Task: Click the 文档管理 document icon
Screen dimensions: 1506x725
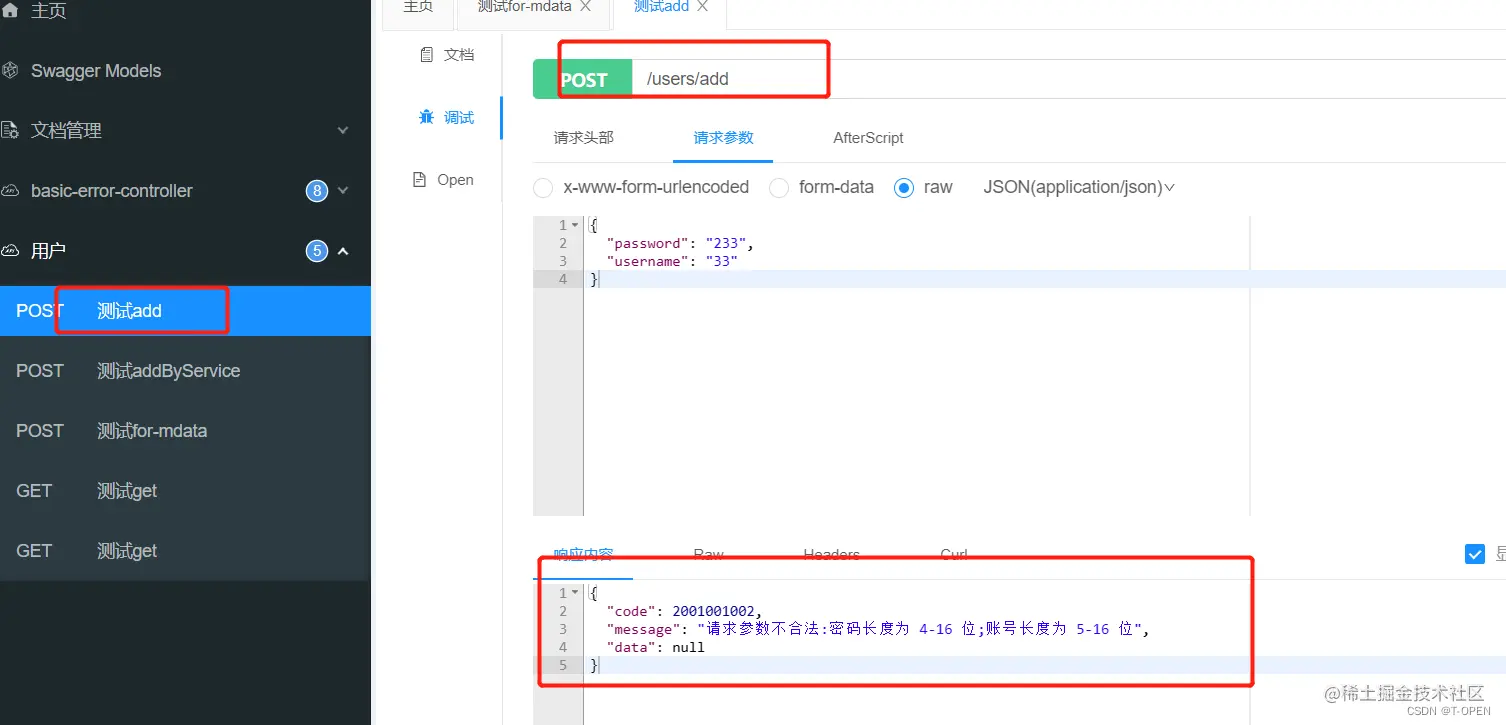Action: point(12,130)
